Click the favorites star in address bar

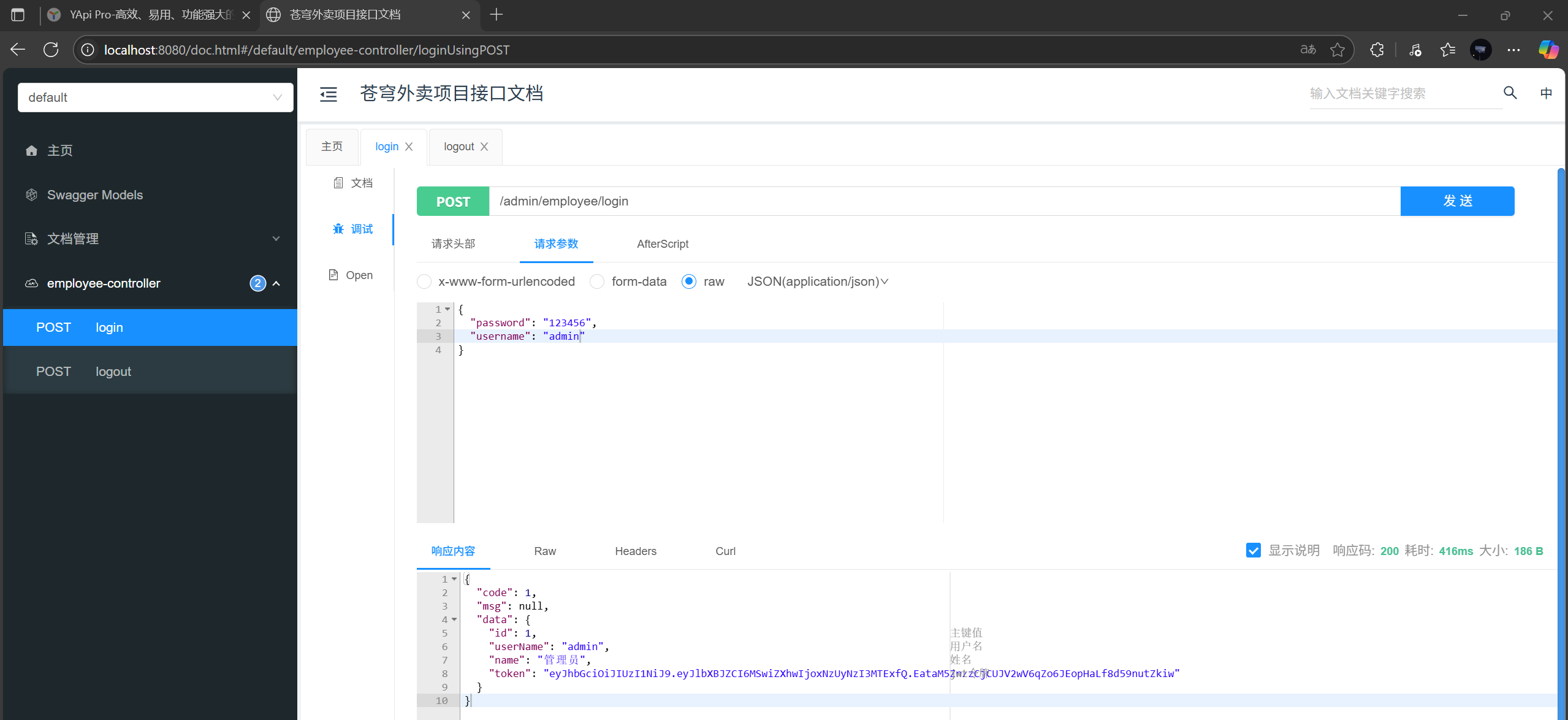click(1338, 50)
